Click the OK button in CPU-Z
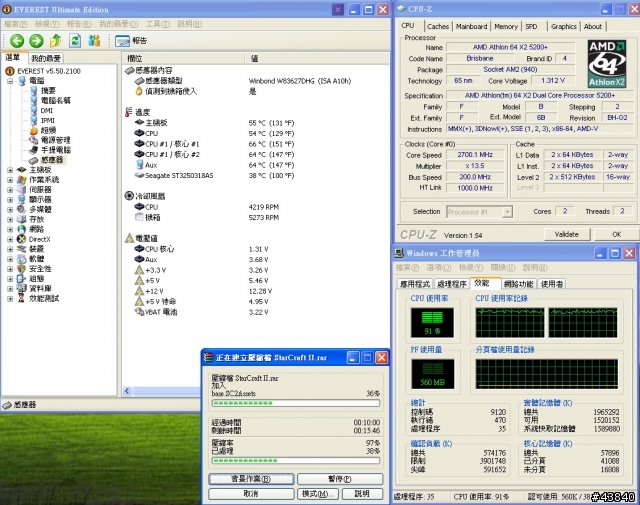 pyautogui.click(x=616, y=234)
